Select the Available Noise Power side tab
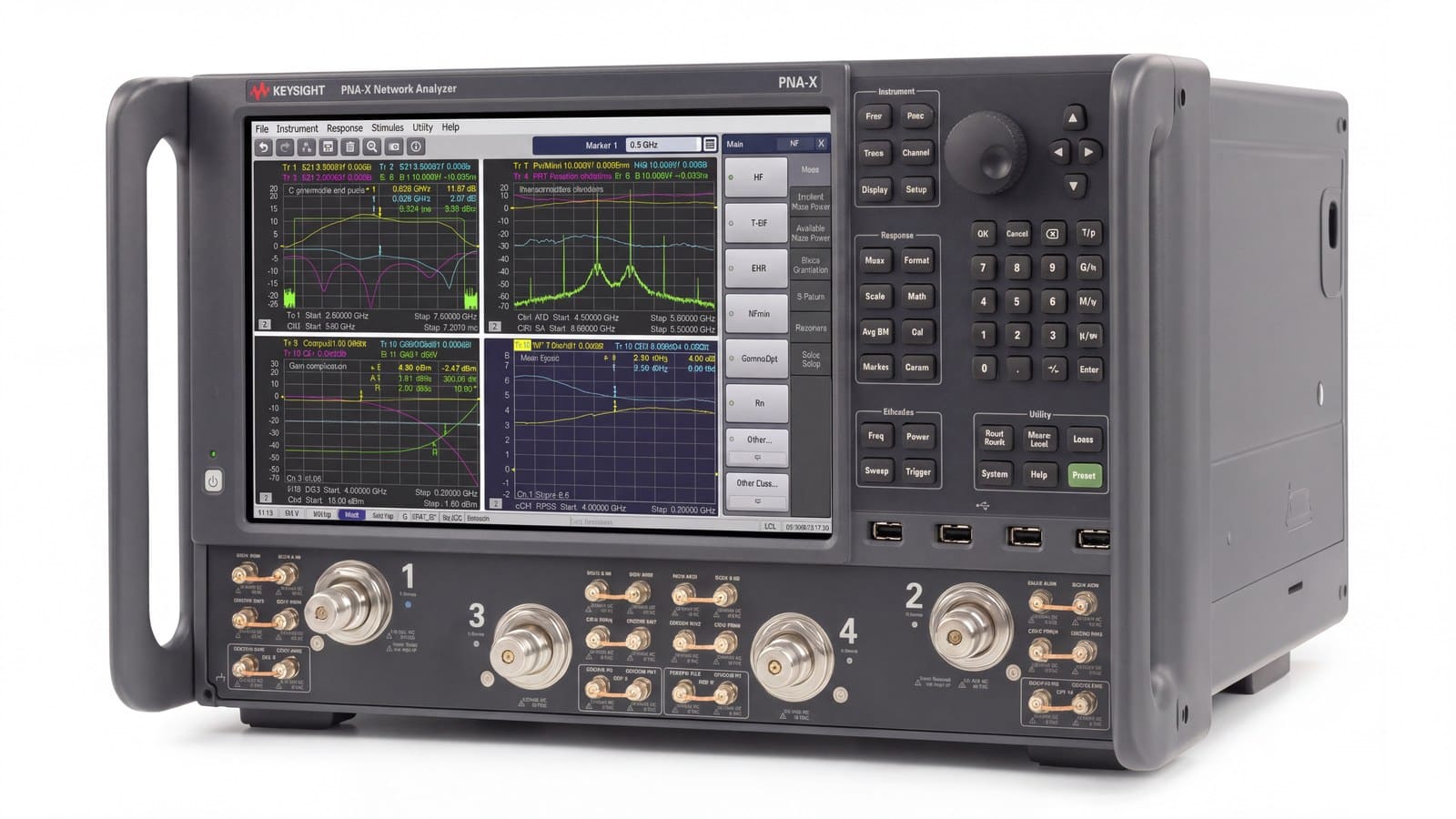 point(810,233)
